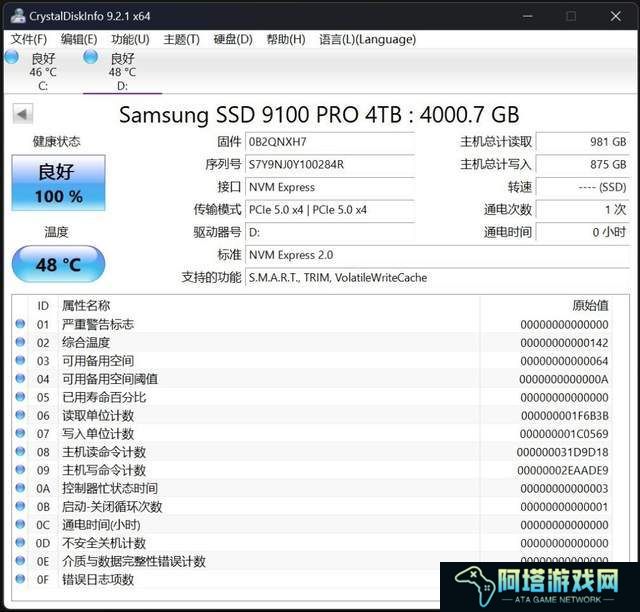Click raw value 00000001C0569
The image size is (640, 612).
[564, 434]
